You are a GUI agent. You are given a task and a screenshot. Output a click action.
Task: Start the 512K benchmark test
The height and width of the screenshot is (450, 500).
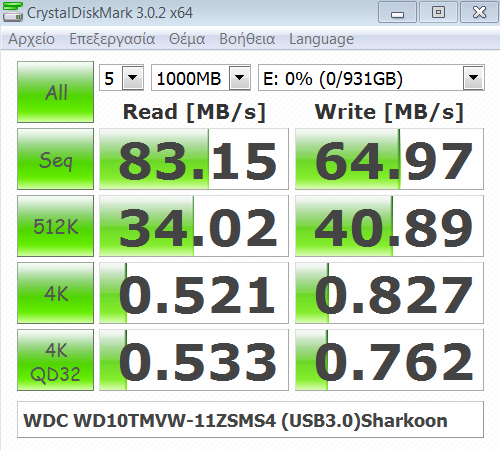point(55,226)
